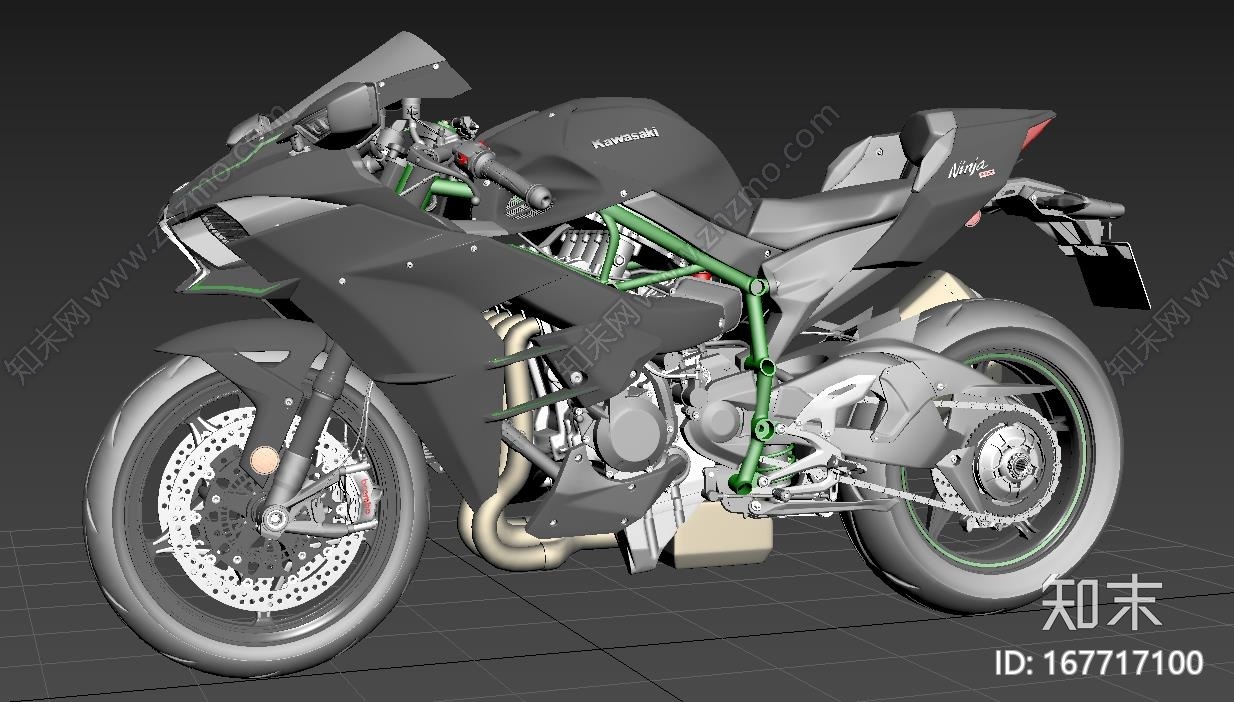Click the Kawasaki logo on the fuel tank
1234x702 pixels.
[x=625, y=140]
